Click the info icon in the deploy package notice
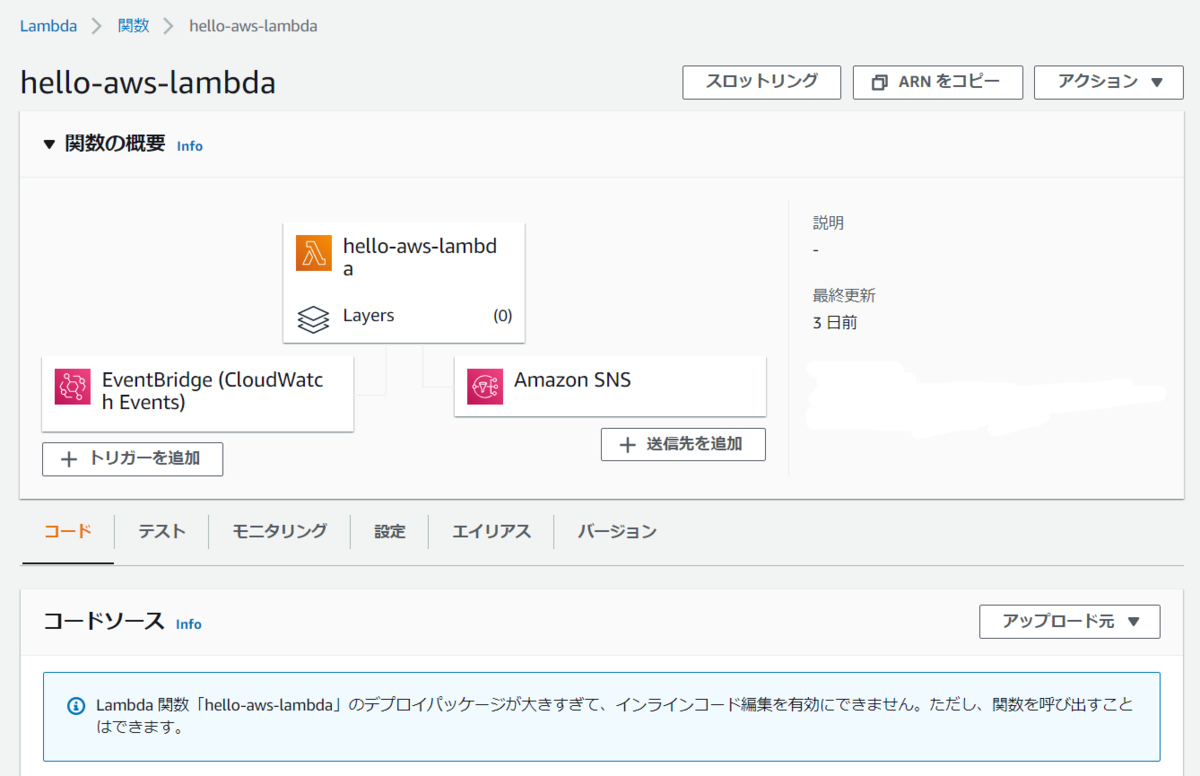The image size is (1200, 776). point(76,706)
